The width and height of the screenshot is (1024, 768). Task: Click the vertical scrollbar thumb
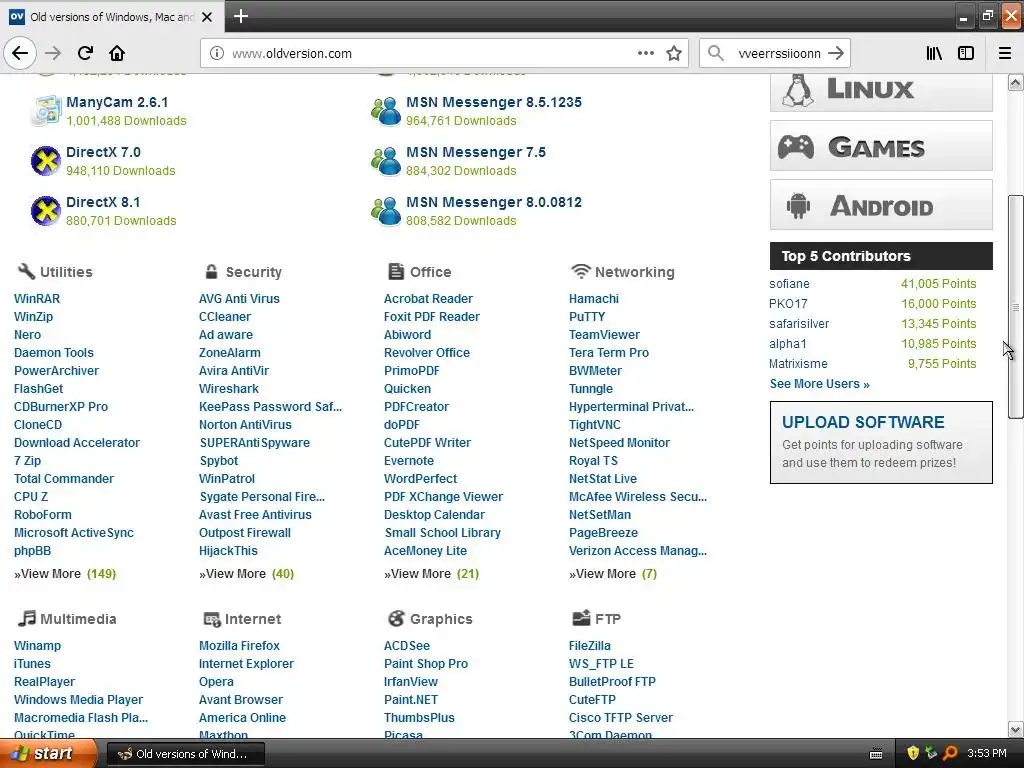[x=1015, y=306]
